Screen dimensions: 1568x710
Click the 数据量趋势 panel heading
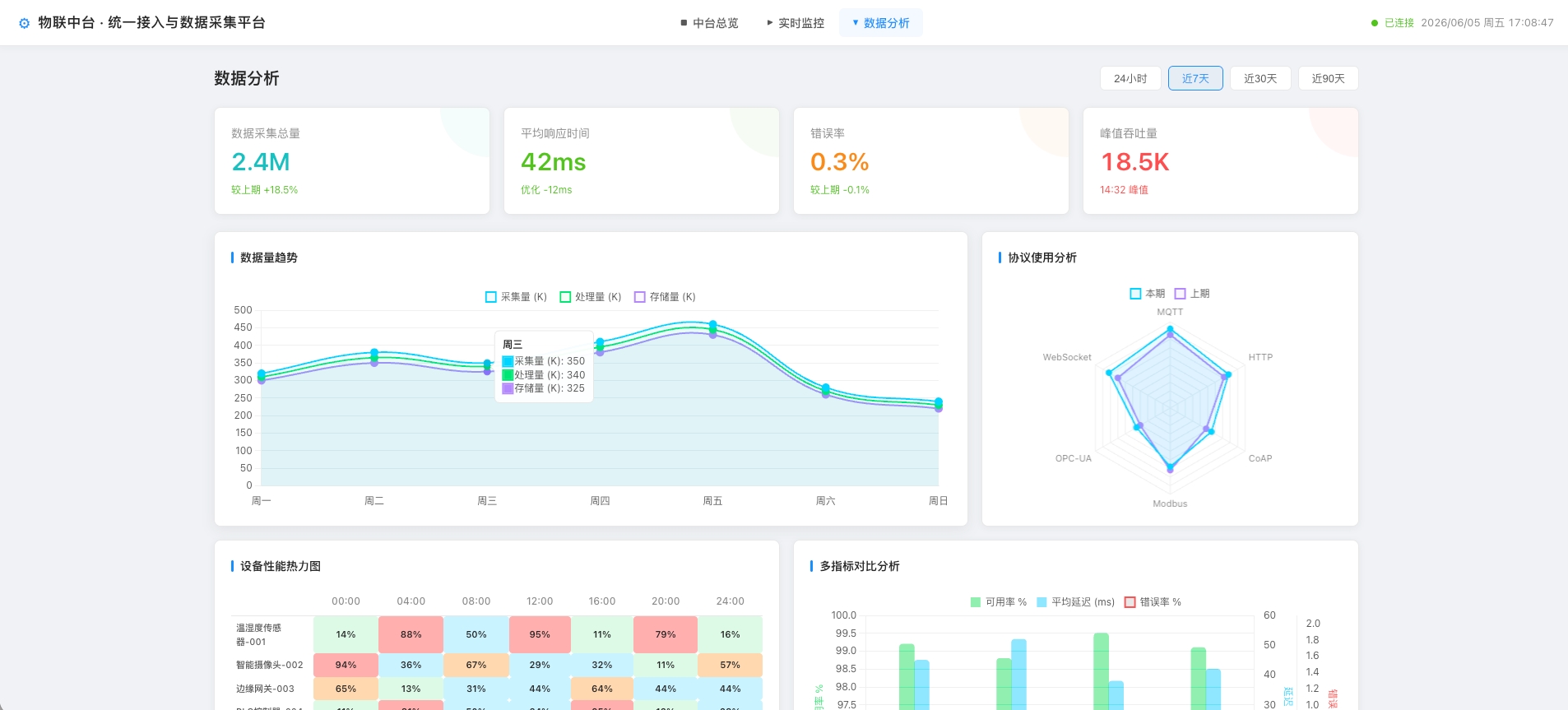269,258
